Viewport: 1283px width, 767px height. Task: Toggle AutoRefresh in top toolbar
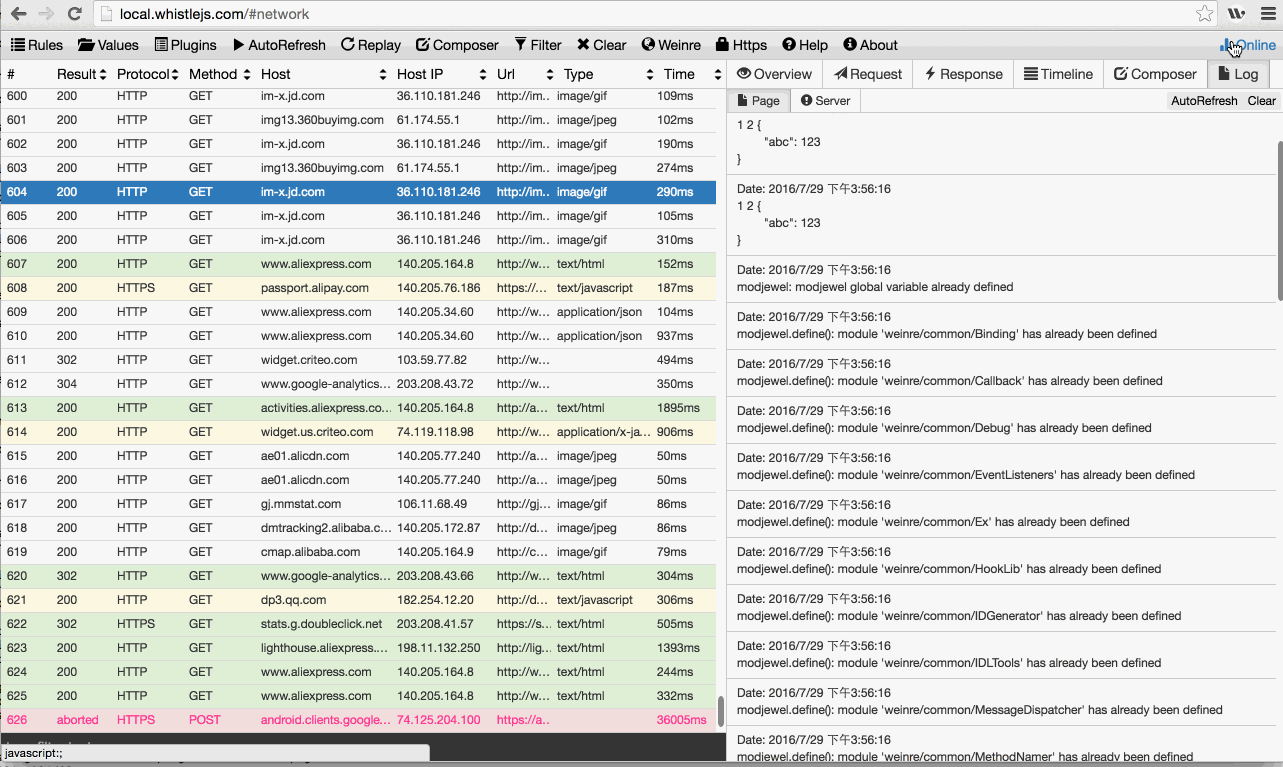point(279,45)
